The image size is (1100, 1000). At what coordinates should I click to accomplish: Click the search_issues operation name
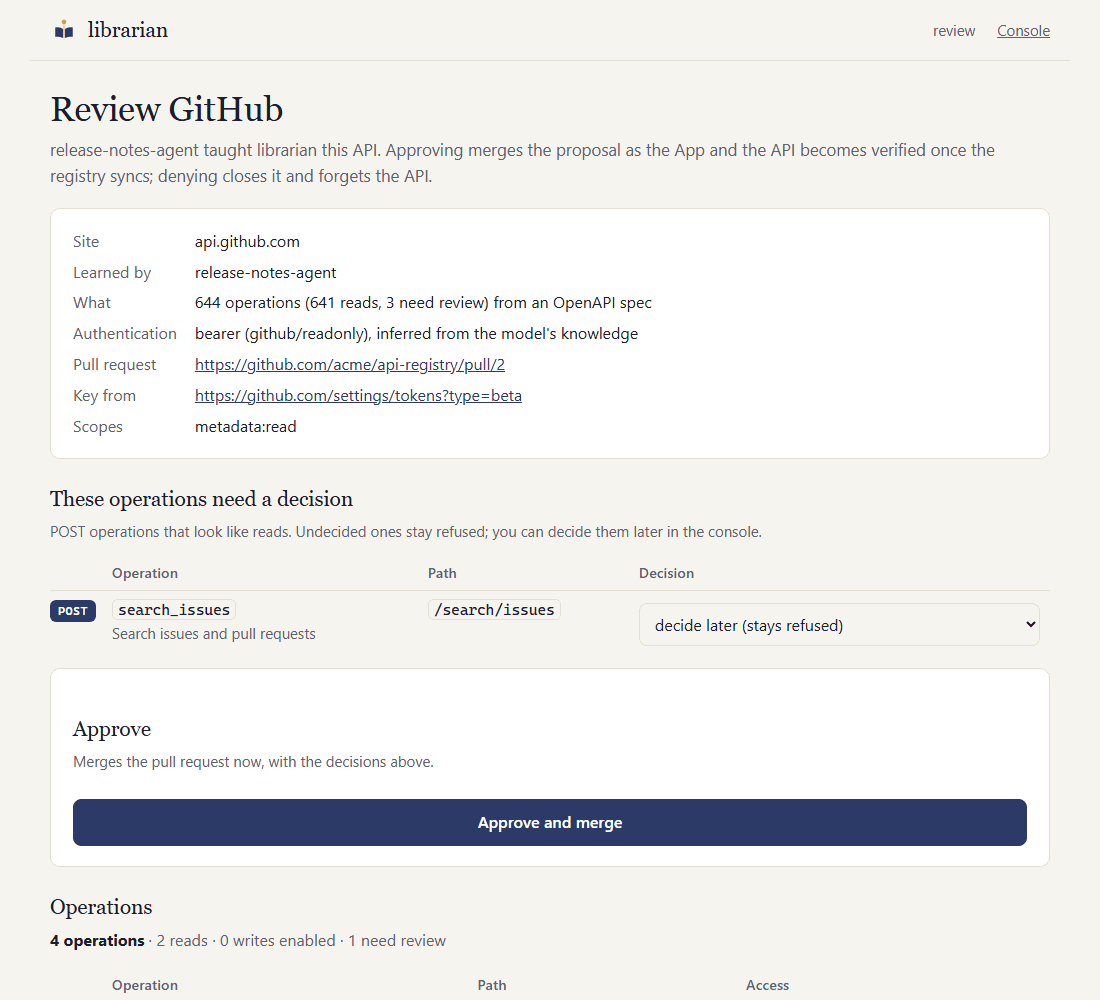(x=174, y=610)
